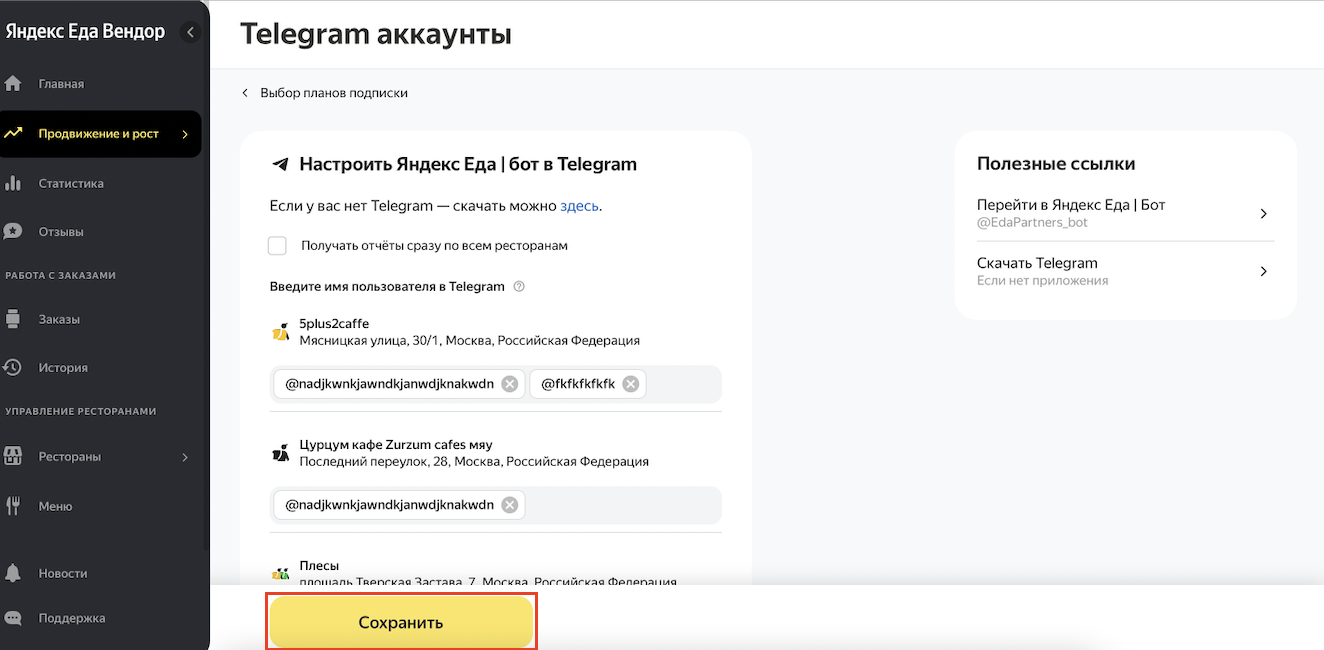This screenshot has height=650, width=1324.
Task: Click the Полезные ссылки heading
Action: 1056,164
